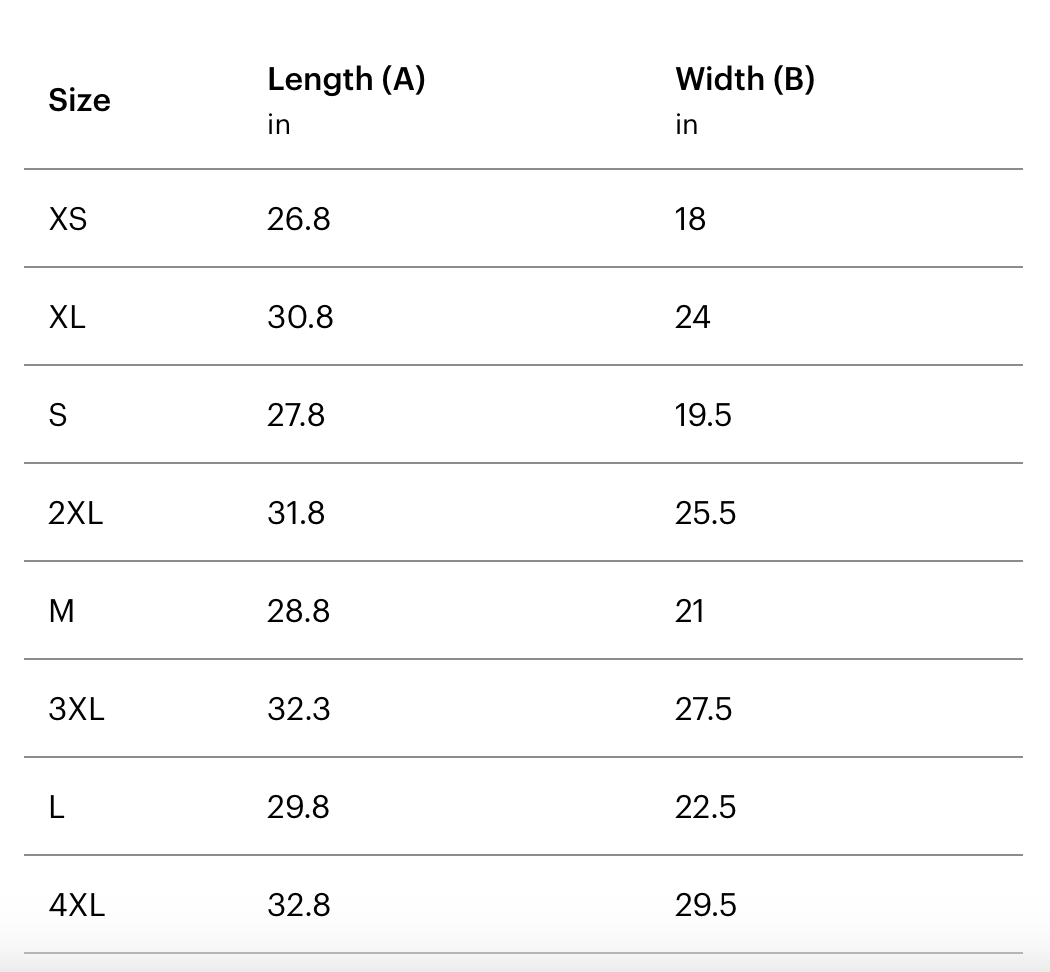Select the L size row label
The width and height of the screenshot is (1050, 972).
pyautogui.click(x=56, y=807)
